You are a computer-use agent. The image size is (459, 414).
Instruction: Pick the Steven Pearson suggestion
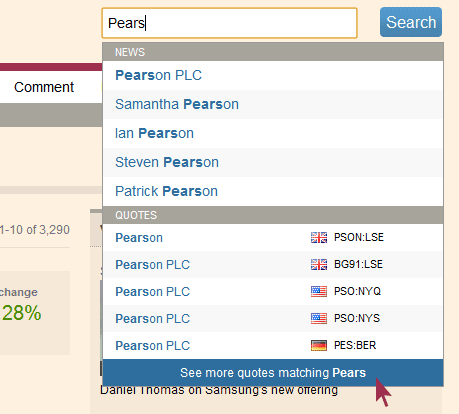pos(273,162)
